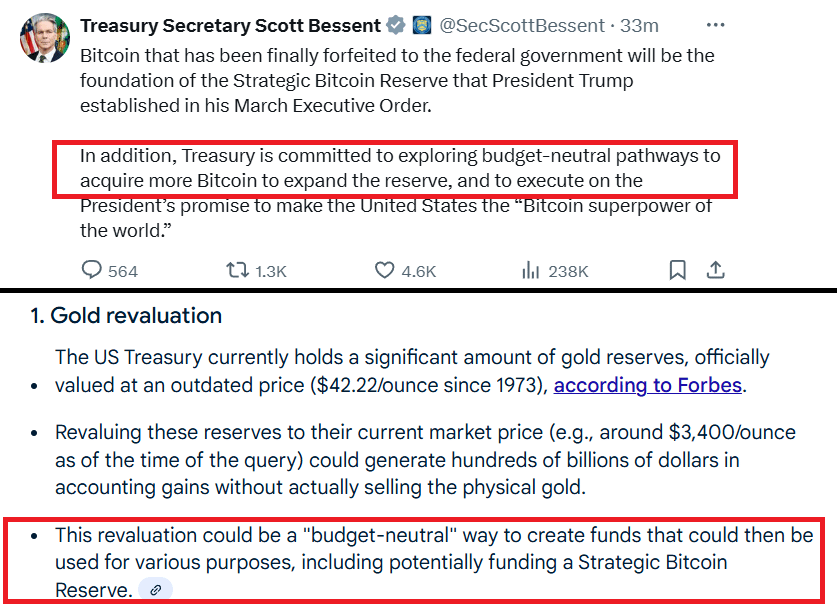This screenshot has width=837, height=609.
Task: Click the '1. Gold revaluation' heading
Action: [126, 315]
